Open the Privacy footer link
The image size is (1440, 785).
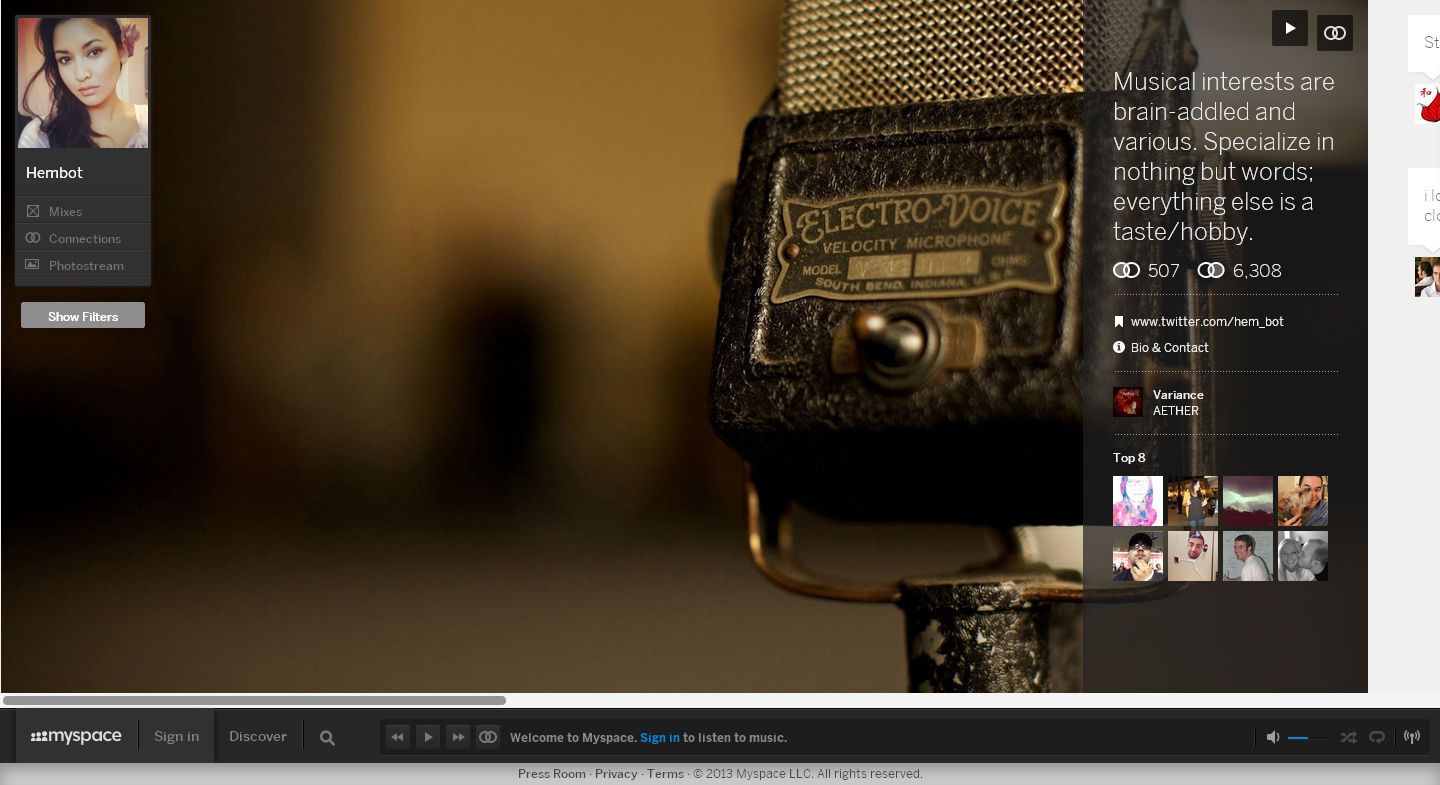click(616, 774)
